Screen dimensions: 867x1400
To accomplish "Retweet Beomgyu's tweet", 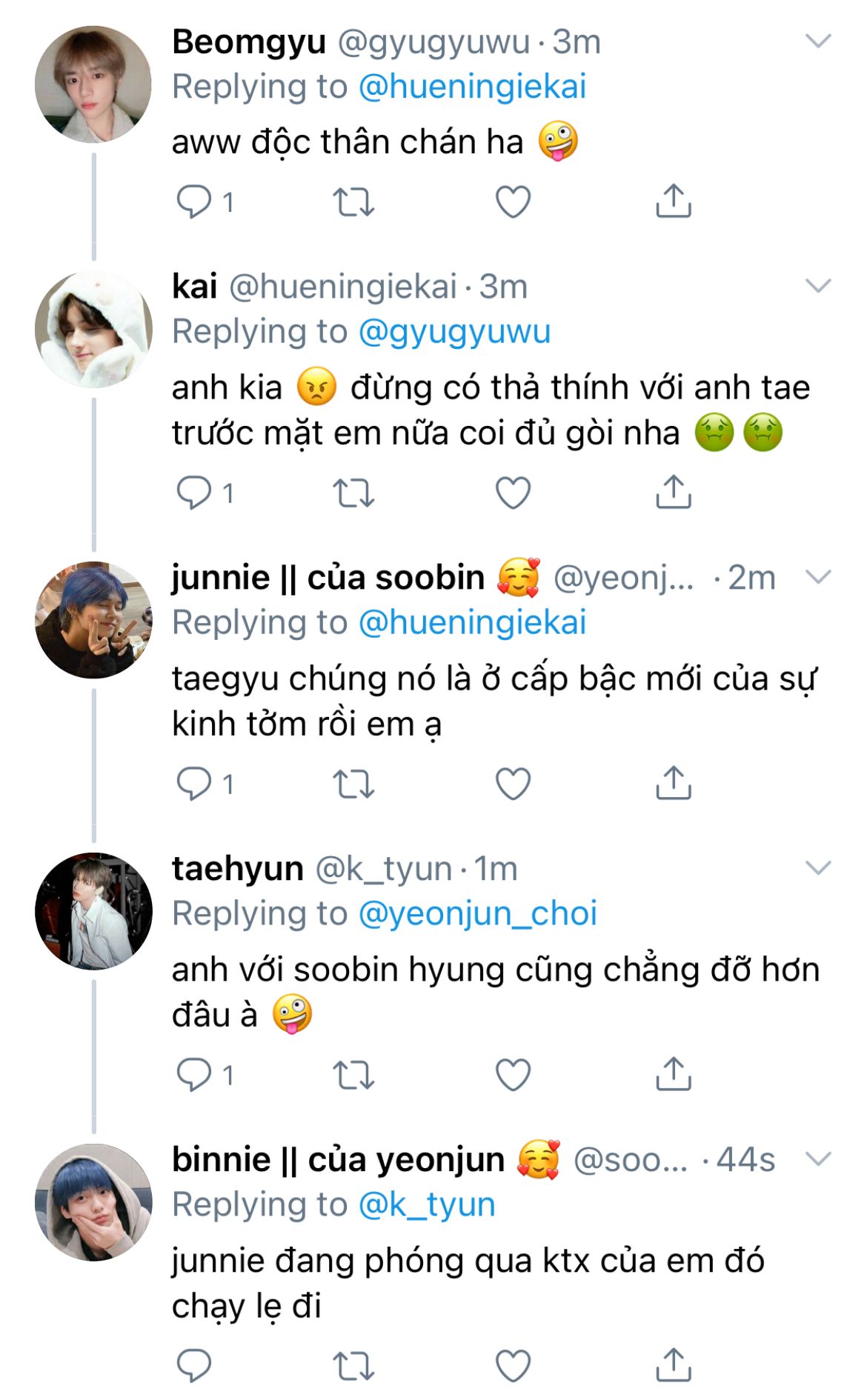I will pyautogui.click(x=353, y=201).
